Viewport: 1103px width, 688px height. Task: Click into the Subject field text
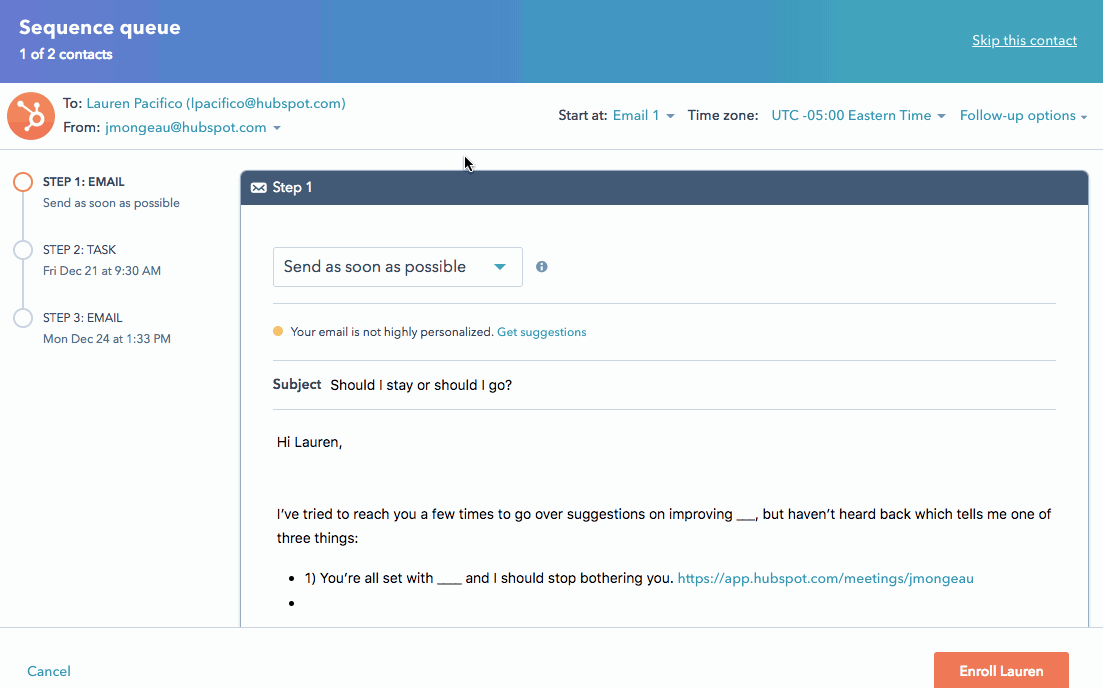(421, 386)
